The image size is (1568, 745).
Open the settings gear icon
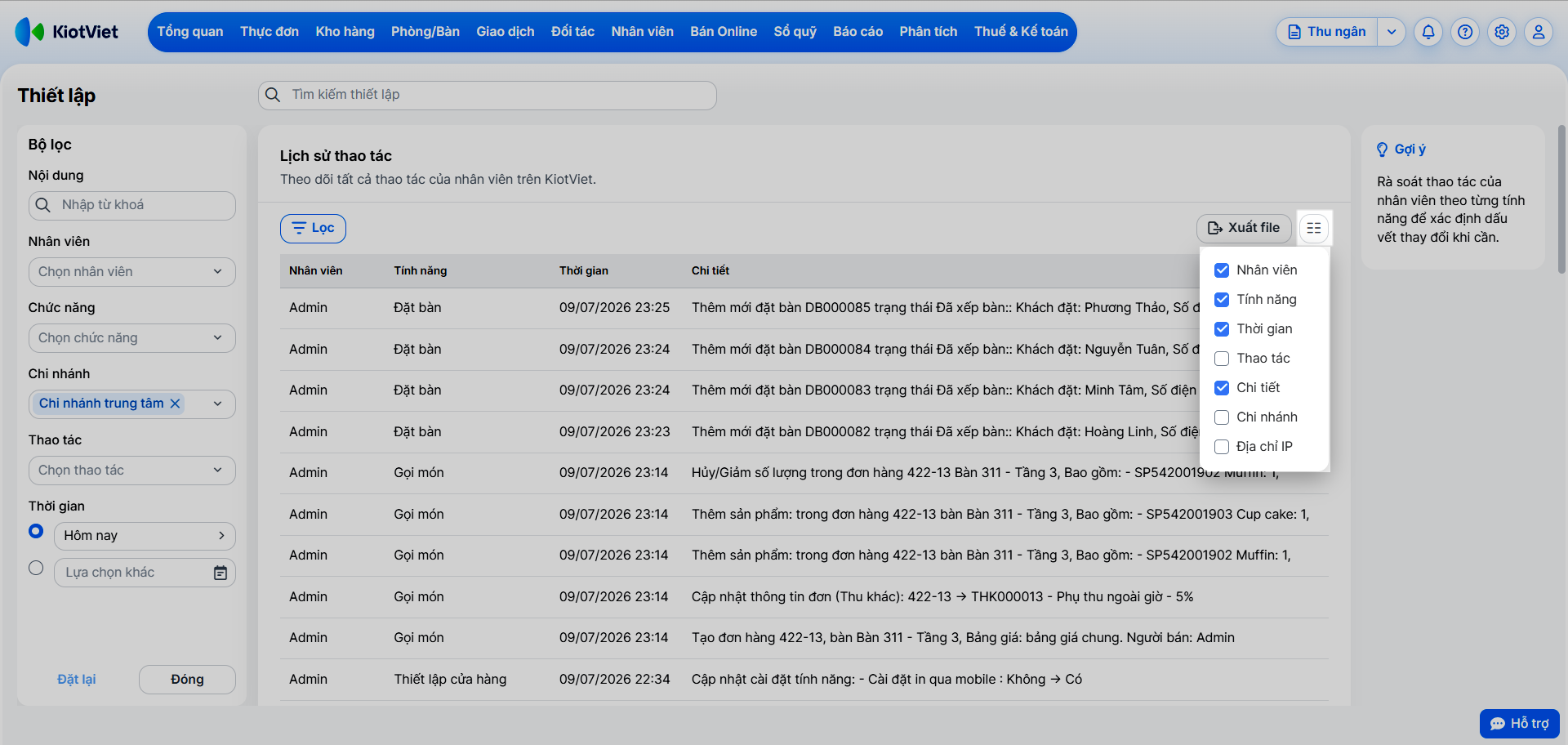coord(1502,32)
